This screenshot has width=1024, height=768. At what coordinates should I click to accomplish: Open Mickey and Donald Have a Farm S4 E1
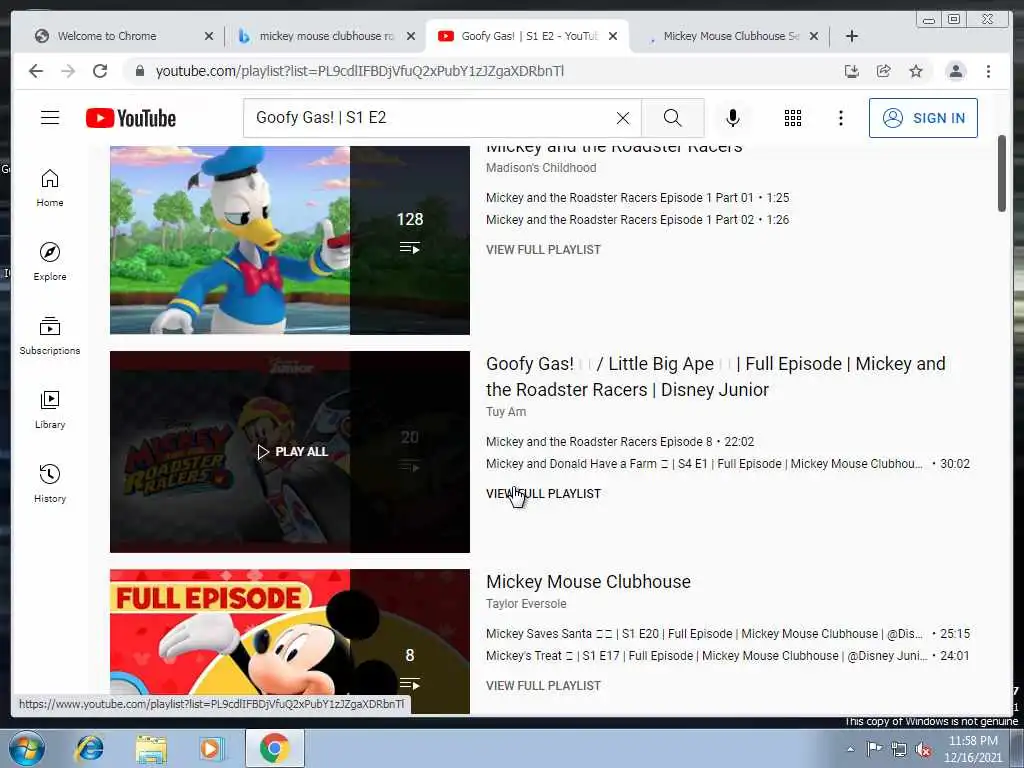click(728, 464)
